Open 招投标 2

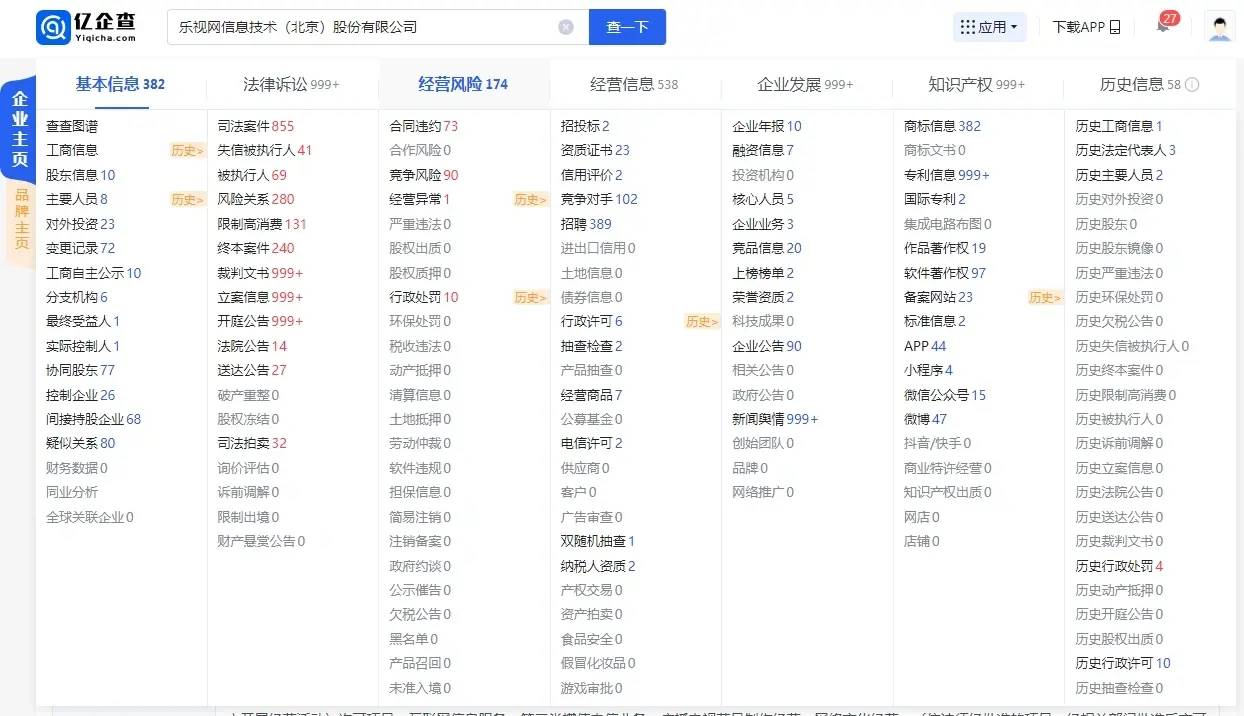(x=585, y=126)
